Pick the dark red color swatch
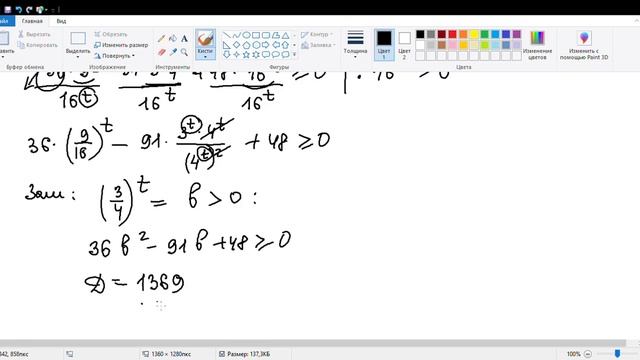 click(442, 34)
